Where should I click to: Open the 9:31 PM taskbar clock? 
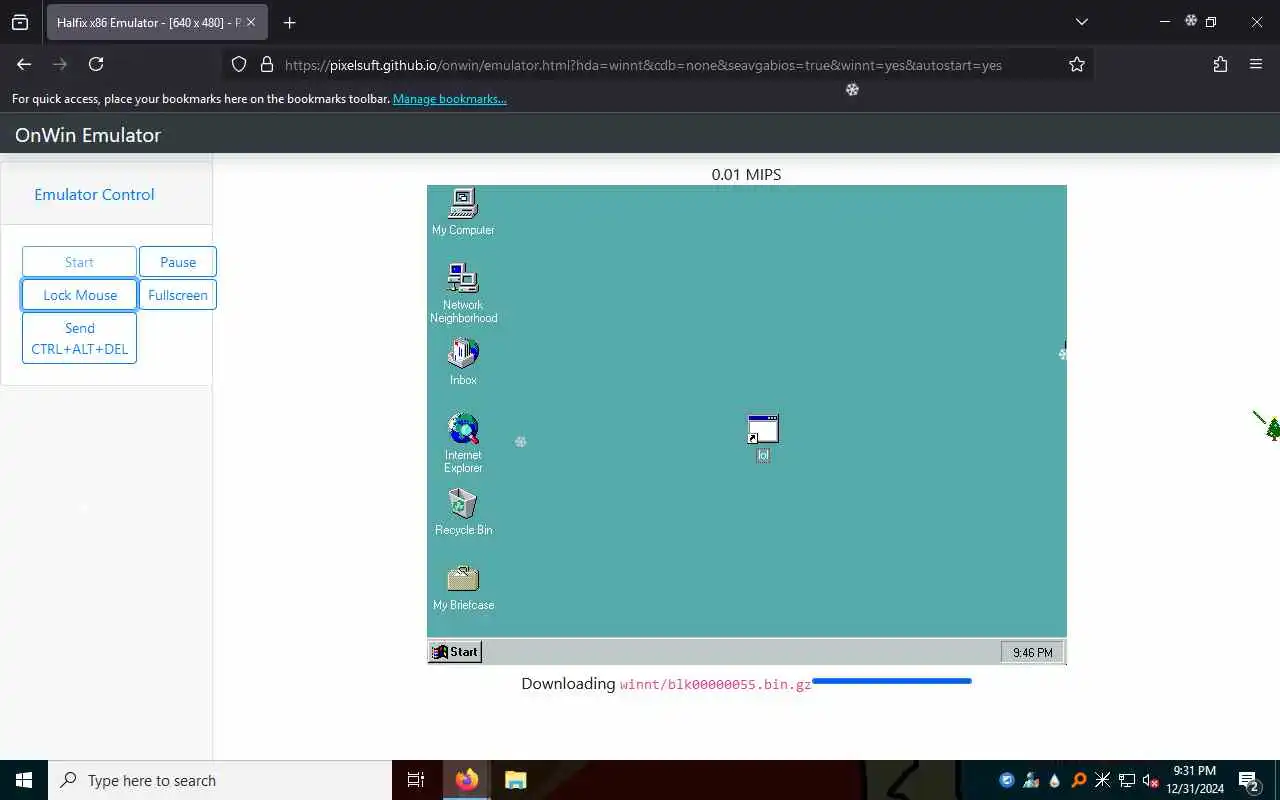[1195, 780]
